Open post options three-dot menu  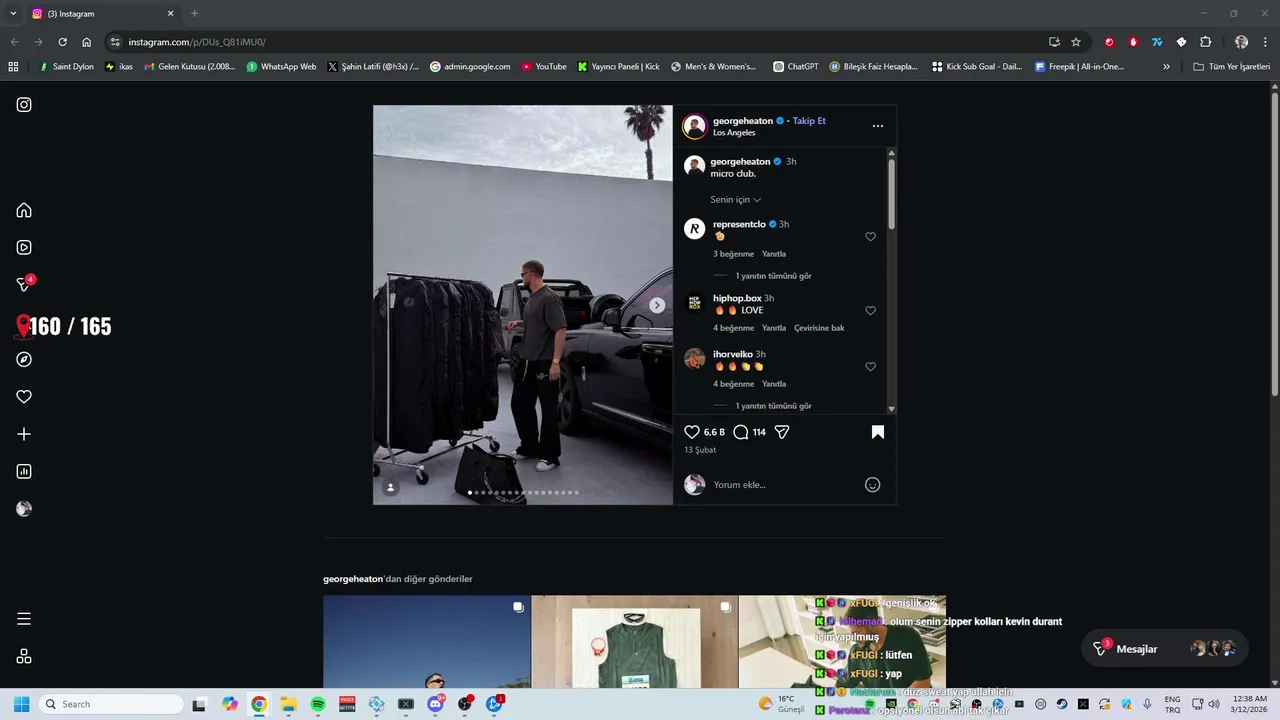point(877,126)
